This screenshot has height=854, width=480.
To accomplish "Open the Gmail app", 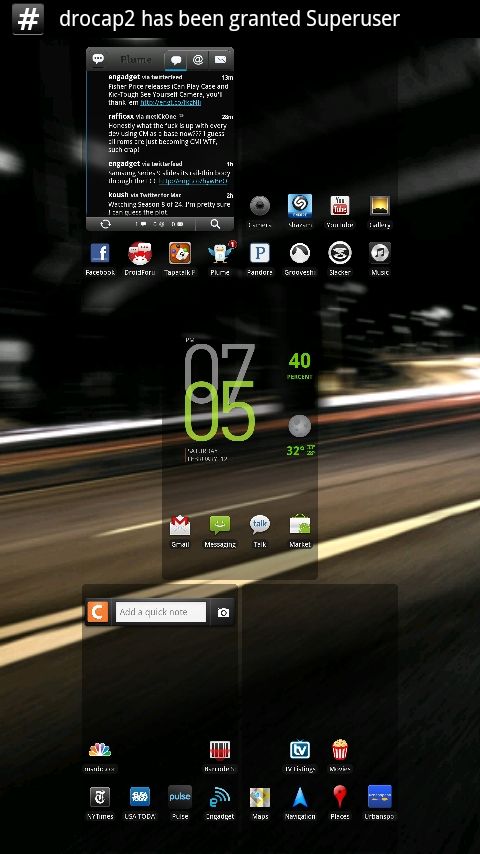I will [x=180, y=525].
